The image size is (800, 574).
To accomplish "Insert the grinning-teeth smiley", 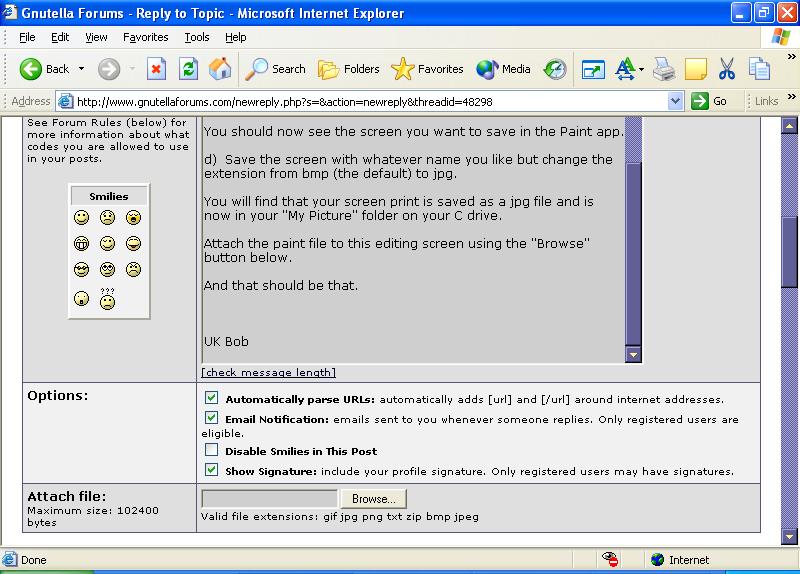I will [81, 243].
